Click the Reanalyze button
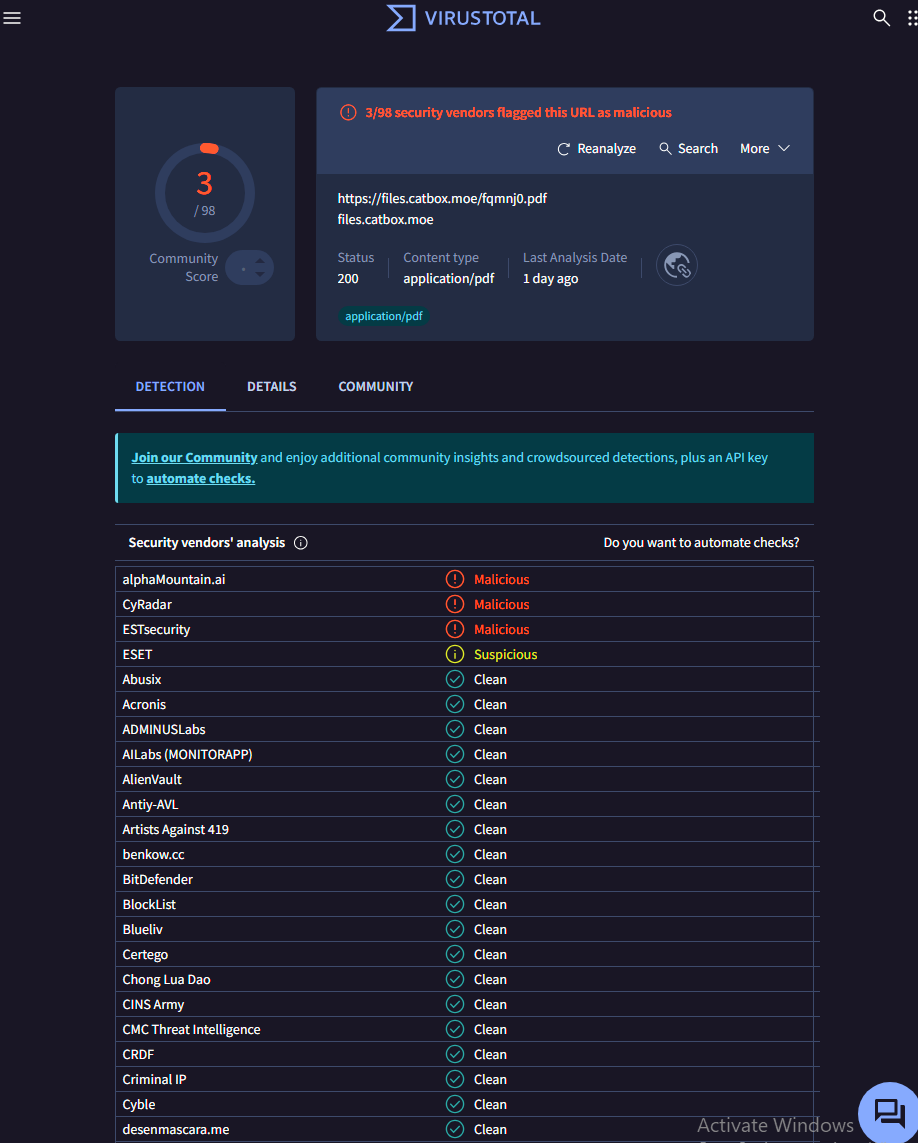 click(x=596, y=149)
